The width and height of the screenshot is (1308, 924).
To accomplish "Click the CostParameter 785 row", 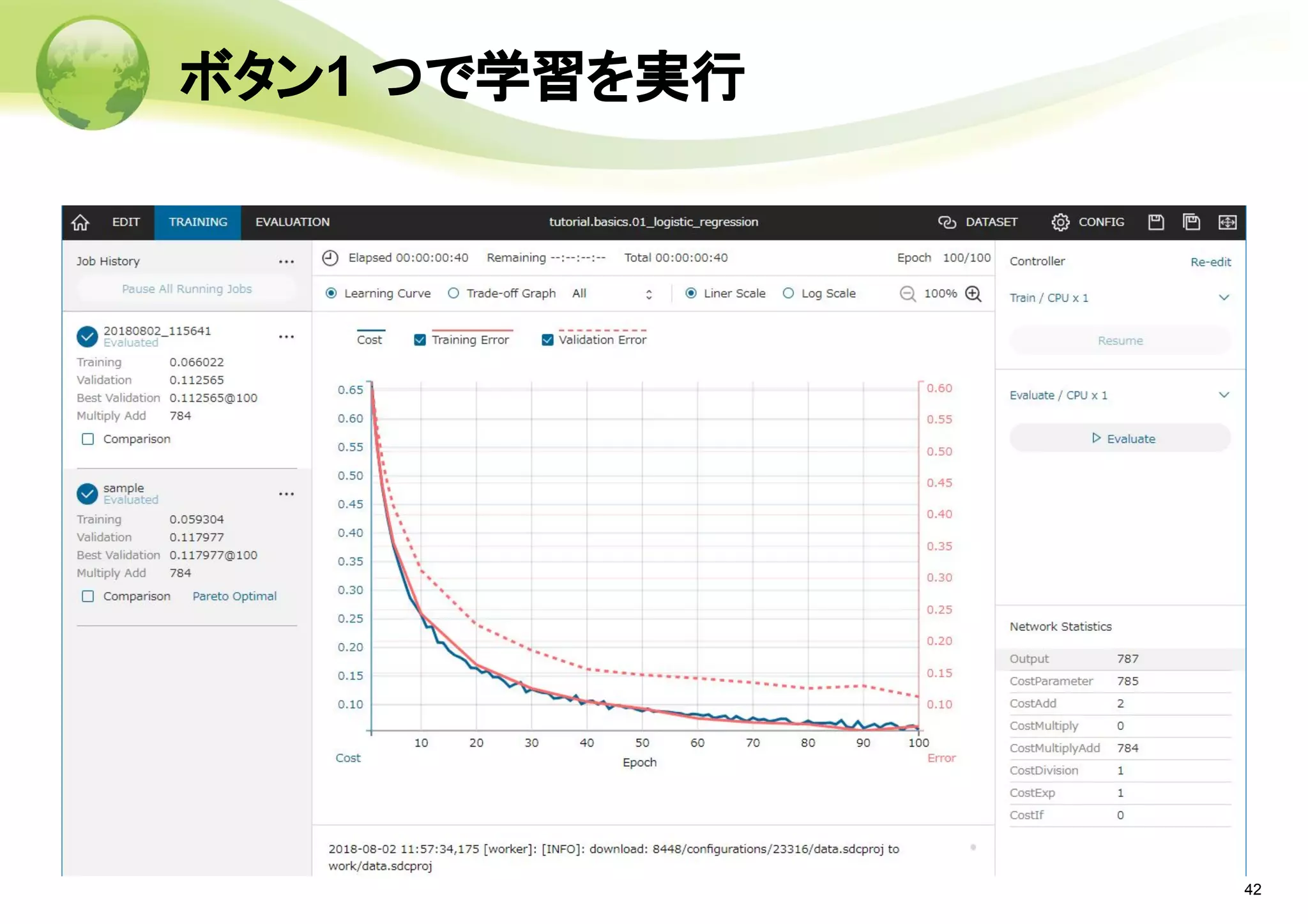I will [1120, 681].
